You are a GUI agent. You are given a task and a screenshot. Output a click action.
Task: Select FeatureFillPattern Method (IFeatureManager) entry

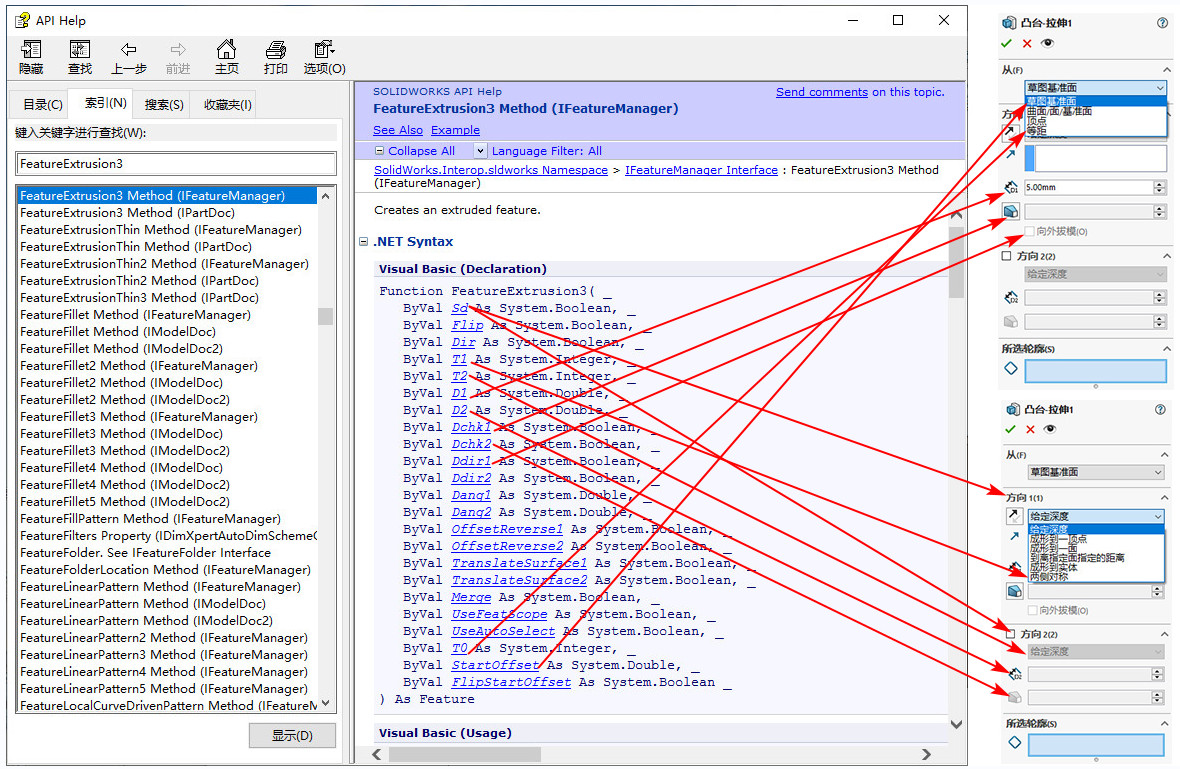coord(151,518)
